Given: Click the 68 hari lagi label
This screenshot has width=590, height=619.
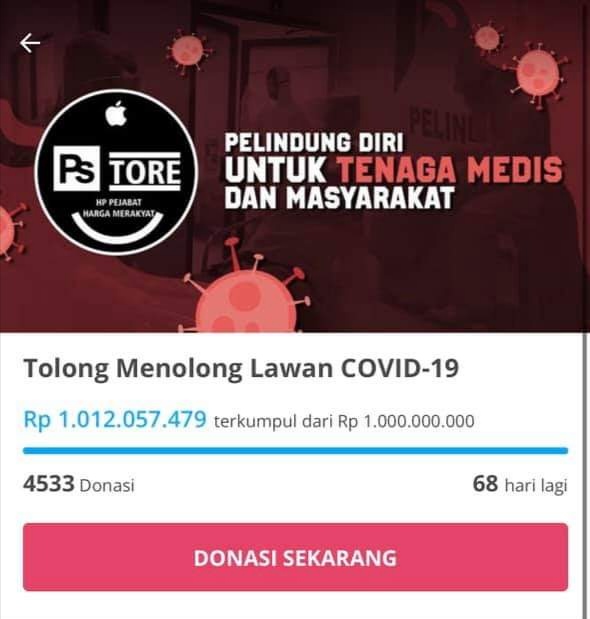Looking at the screenshot, I should [x=520, y=484].
